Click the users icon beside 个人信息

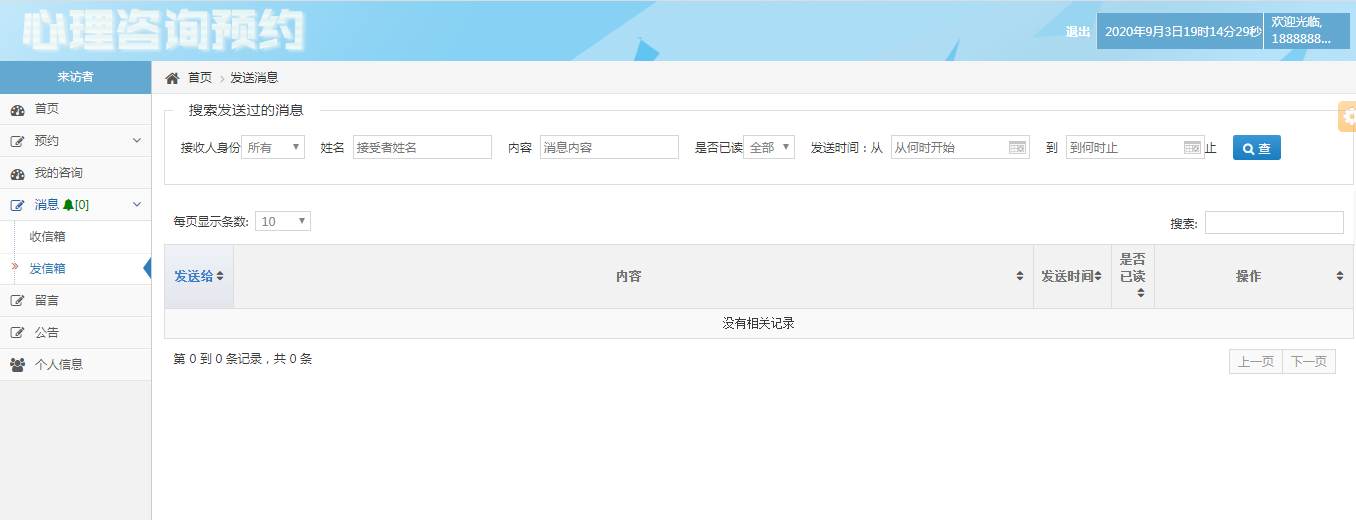pyautogui.click(x=17, y=365)
